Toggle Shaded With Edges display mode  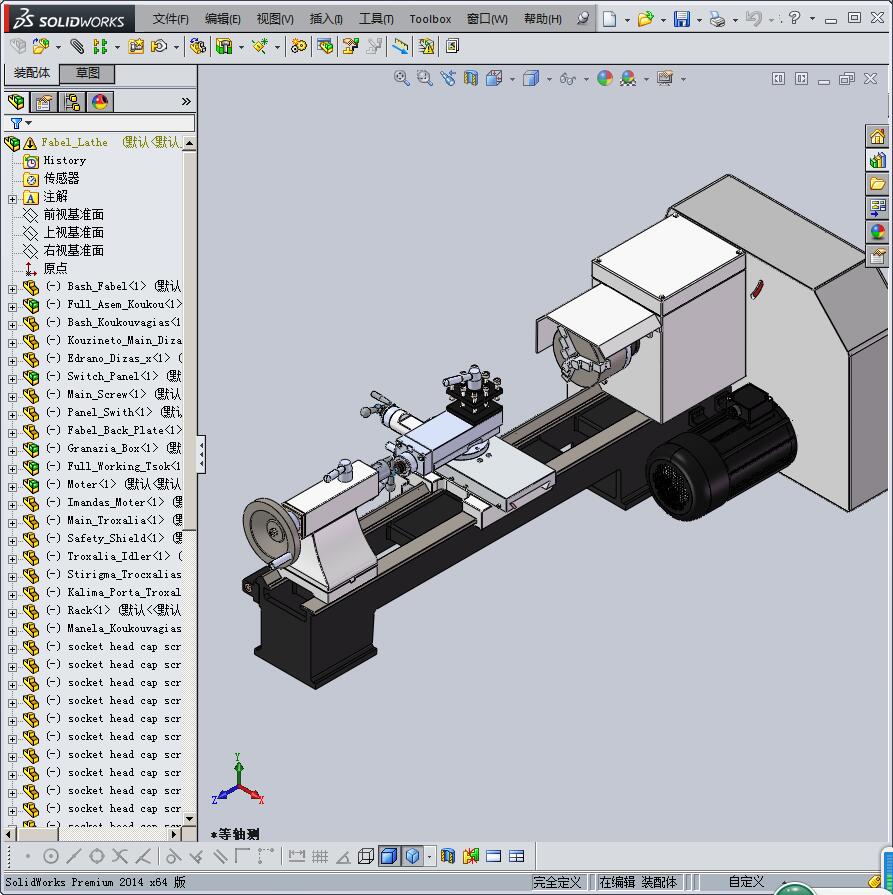click(389, 856)
